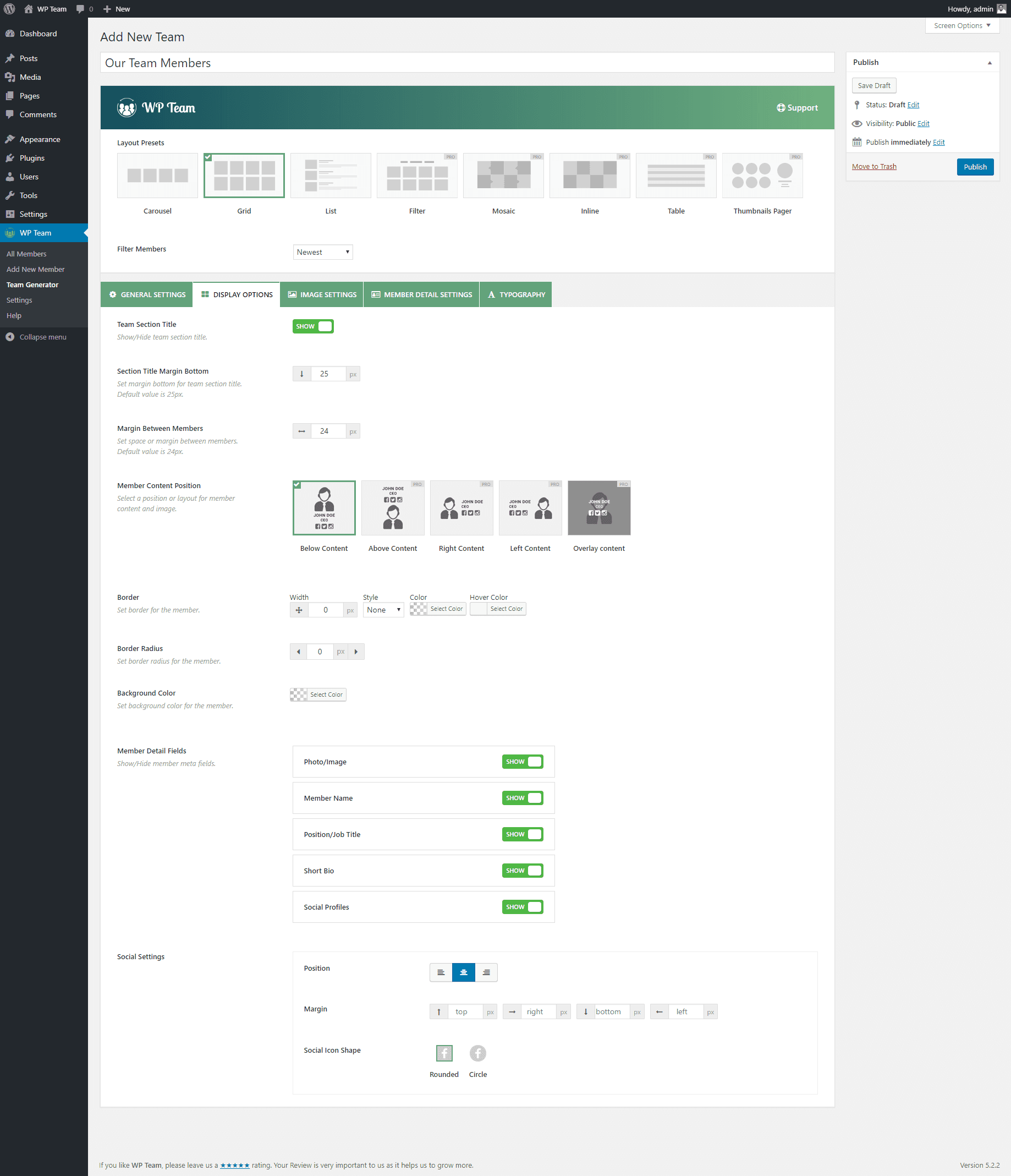
Task: Pick the Circle social icon shape
Action: pos(477,1053)
